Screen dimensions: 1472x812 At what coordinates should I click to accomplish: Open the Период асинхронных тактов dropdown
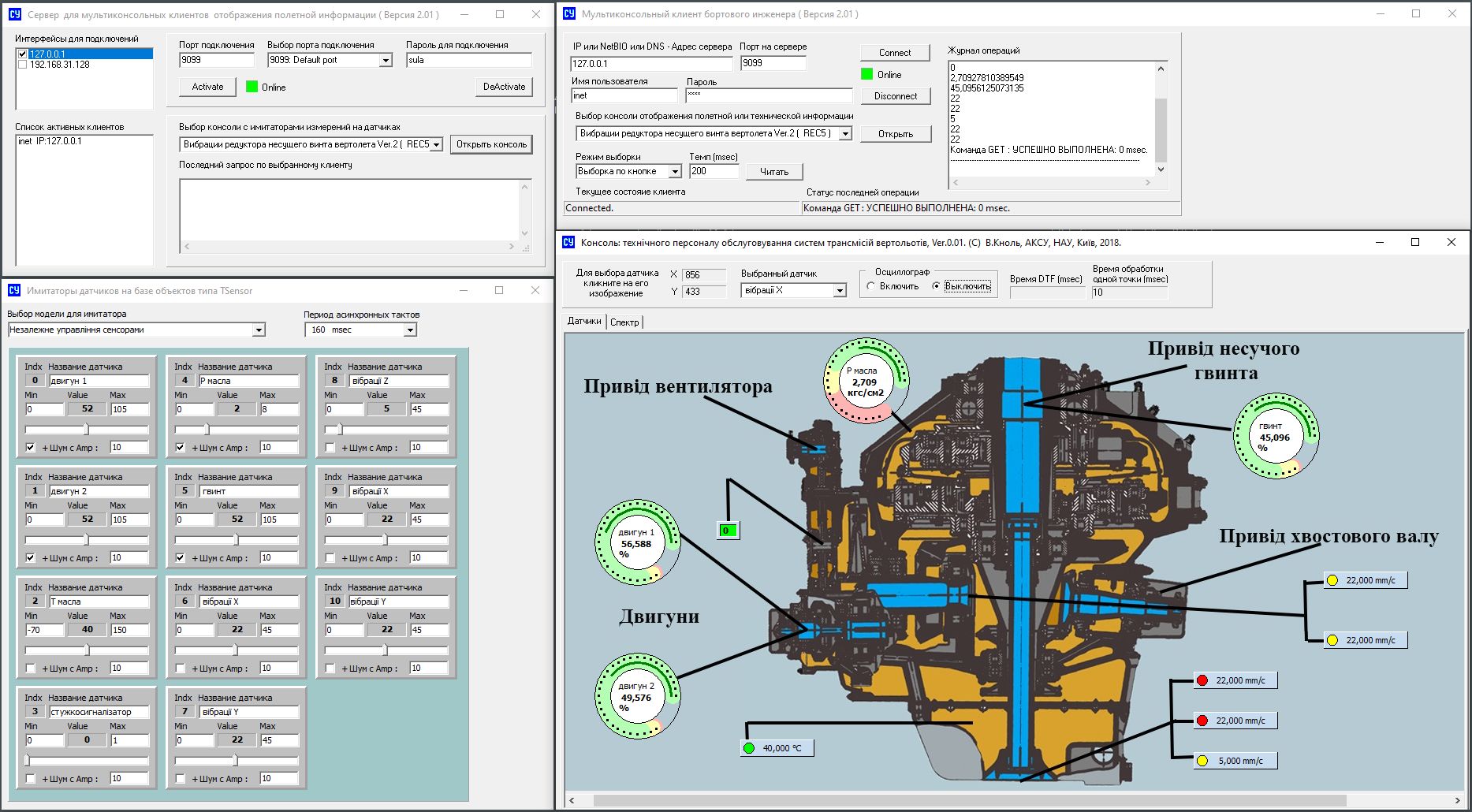410,330
